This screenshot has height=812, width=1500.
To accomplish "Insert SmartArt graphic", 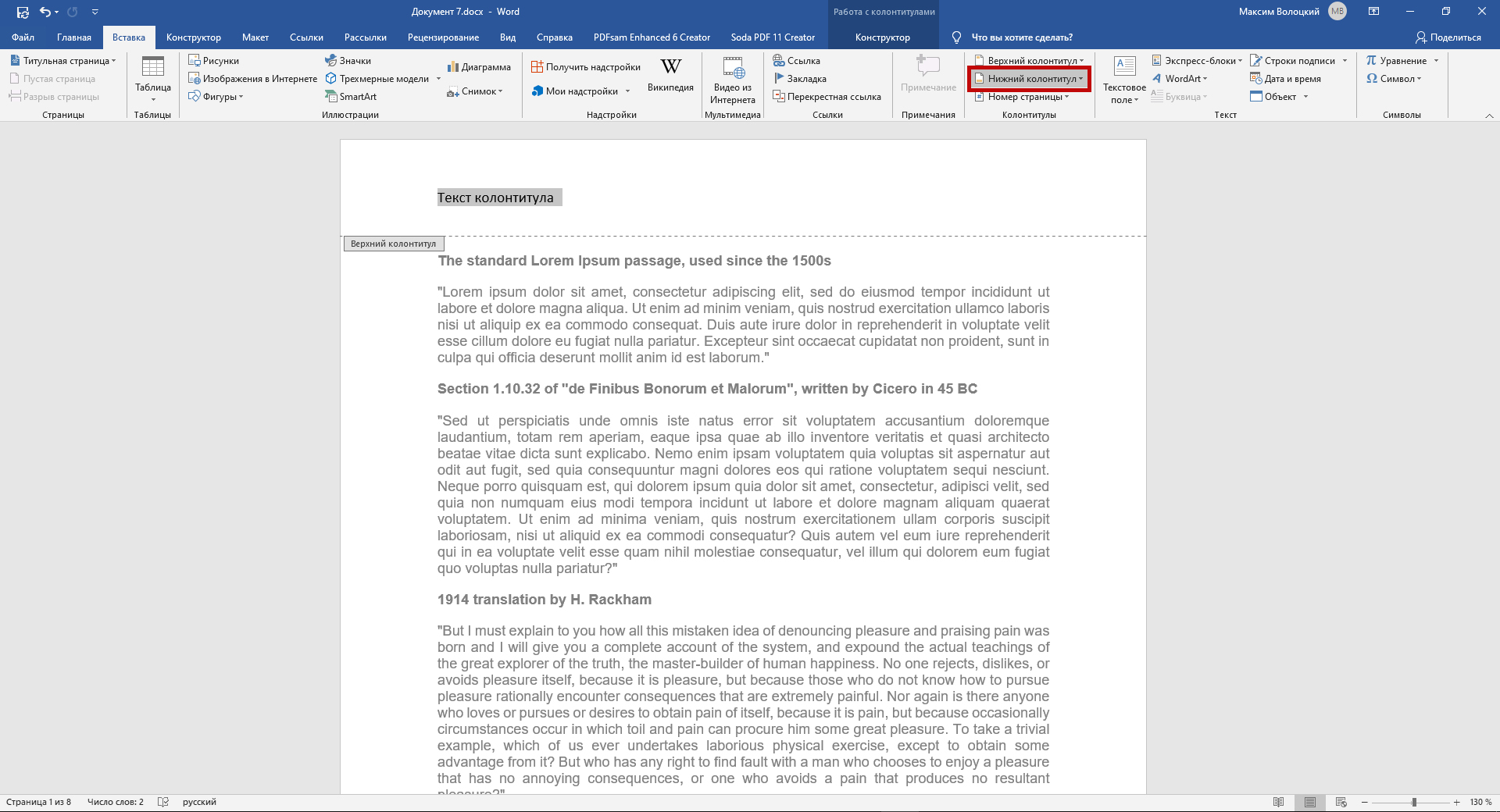I will tap(351, 96).
